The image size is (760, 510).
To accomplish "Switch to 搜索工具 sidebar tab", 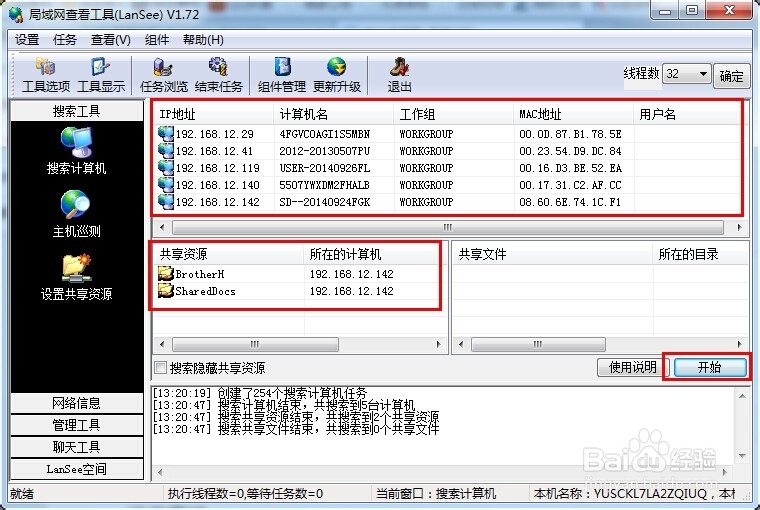I will coord(77,111).
